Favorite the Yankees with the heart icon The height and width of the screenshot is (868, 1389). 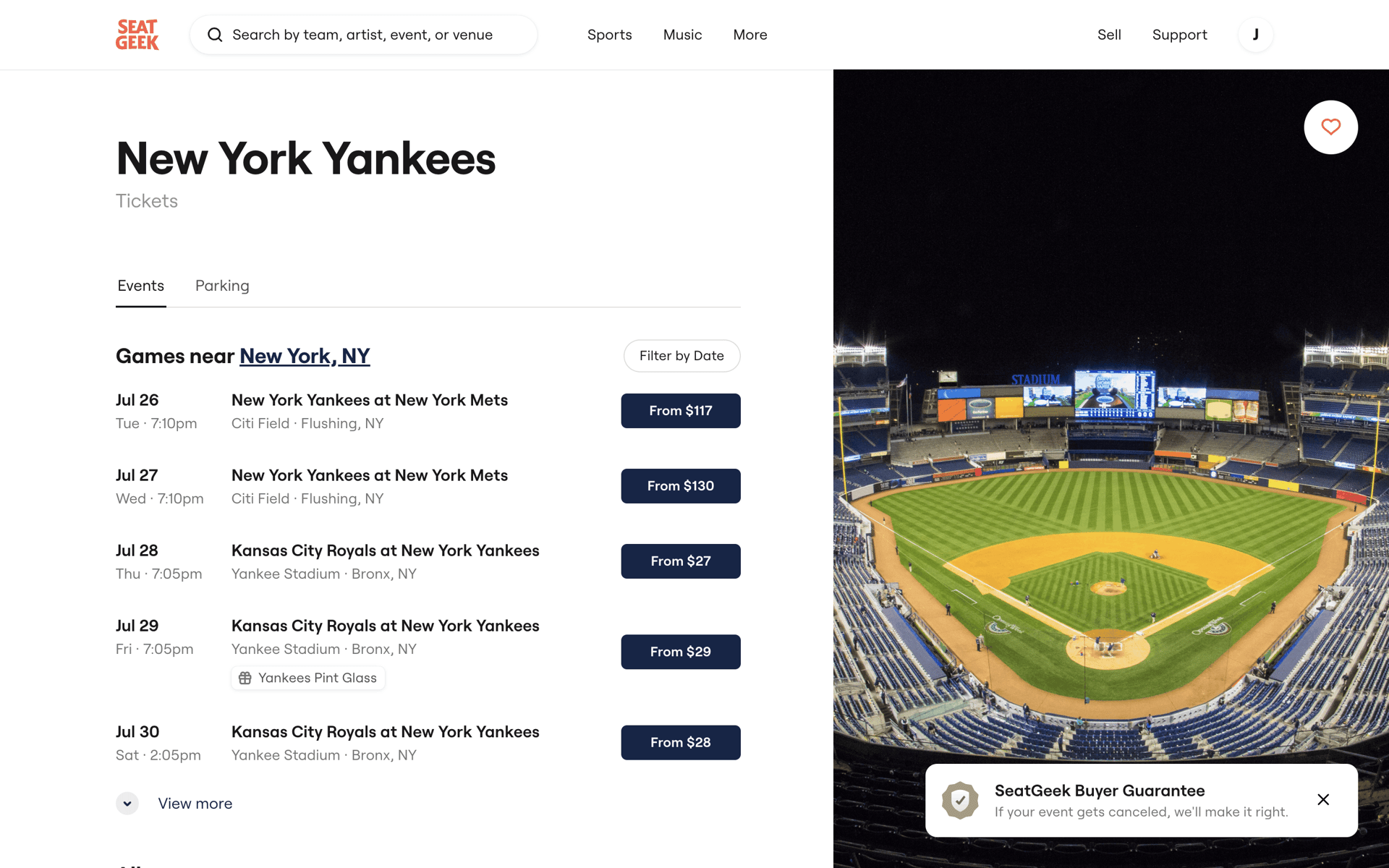(x=1330, y=127)
